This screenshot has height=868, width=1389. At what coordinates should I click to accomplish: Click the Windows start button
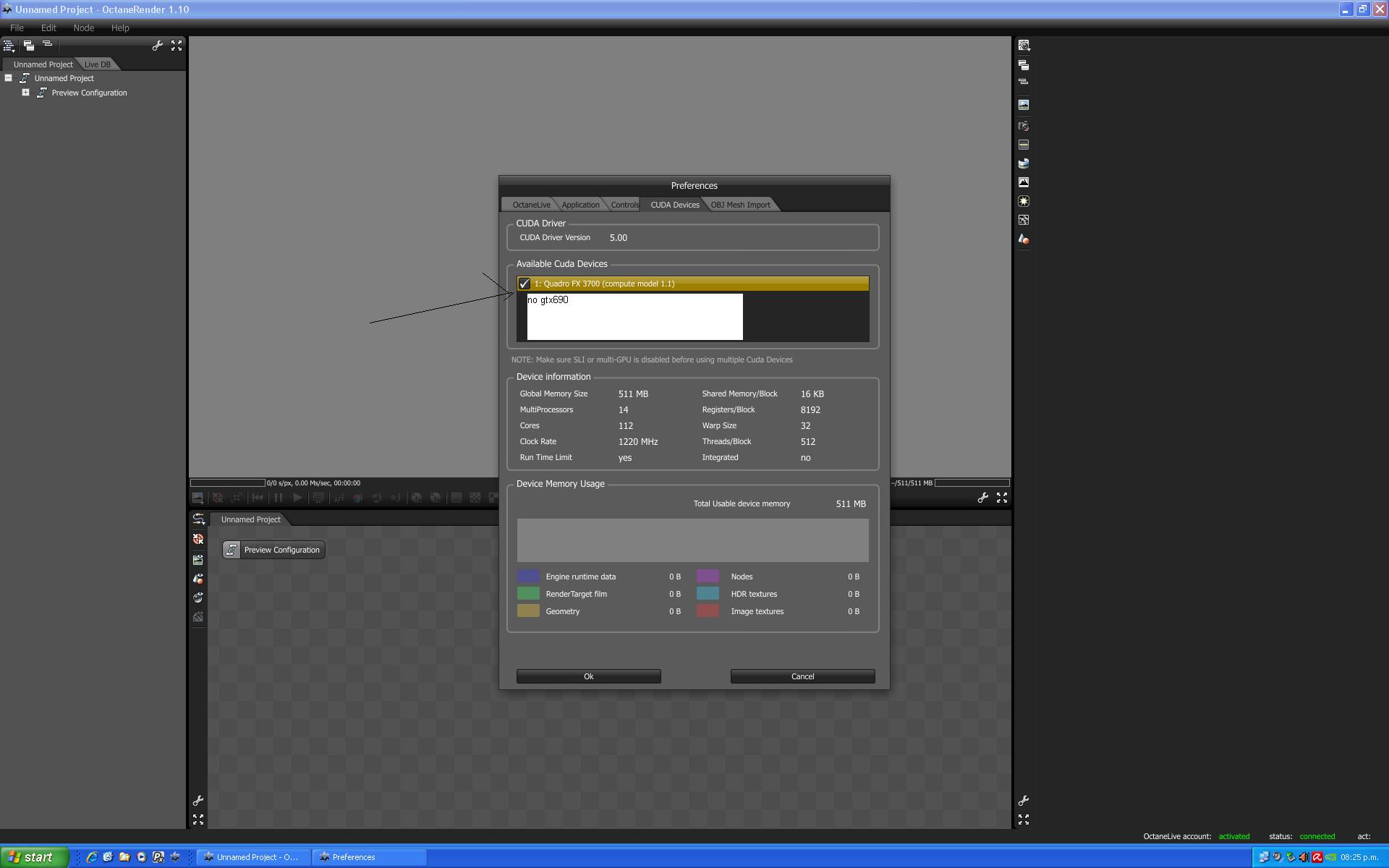pyautogui.click(x=33, y=857)
